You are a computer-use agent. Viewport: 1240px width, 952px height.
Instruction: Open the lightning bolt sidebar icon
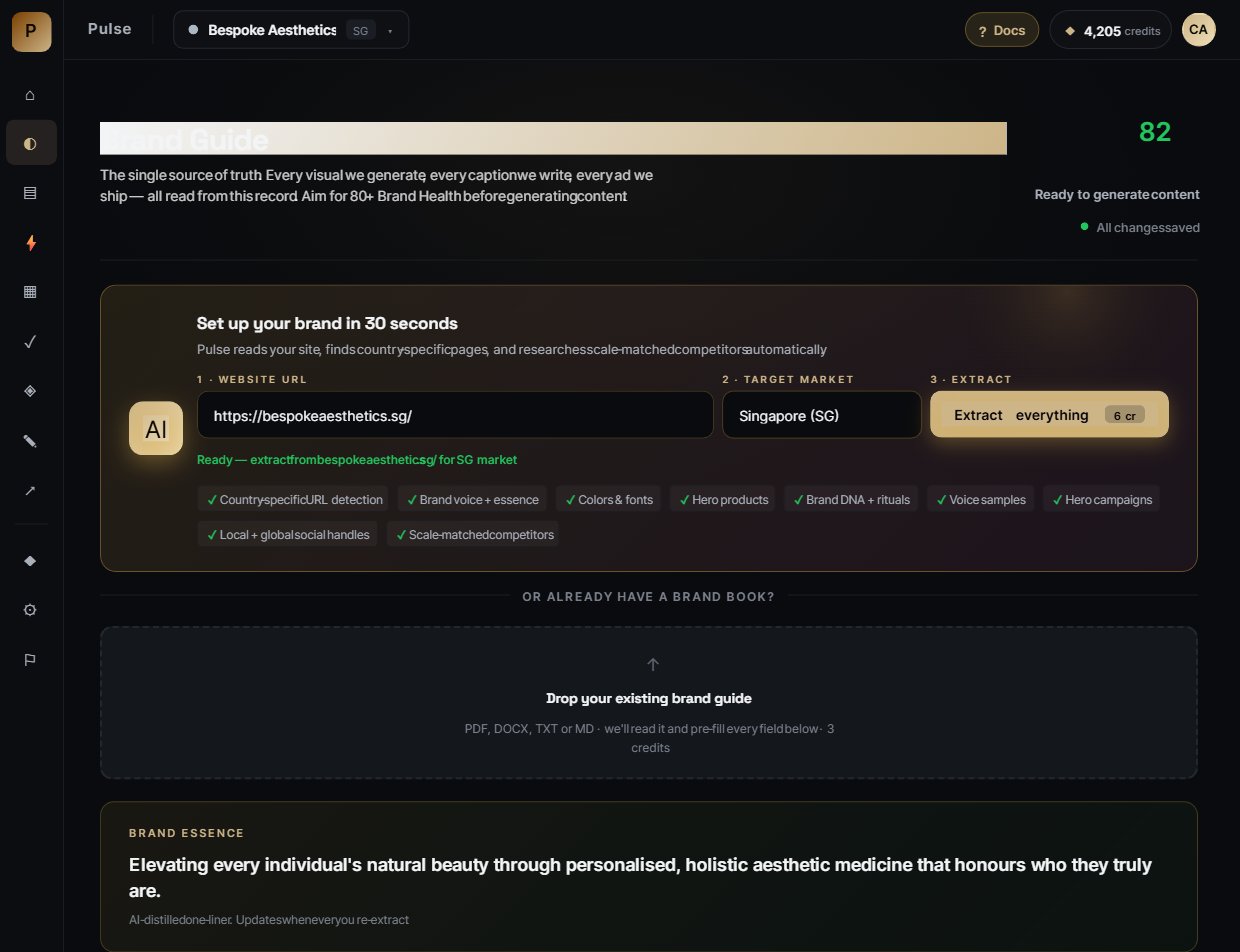(x=30, y=243)
